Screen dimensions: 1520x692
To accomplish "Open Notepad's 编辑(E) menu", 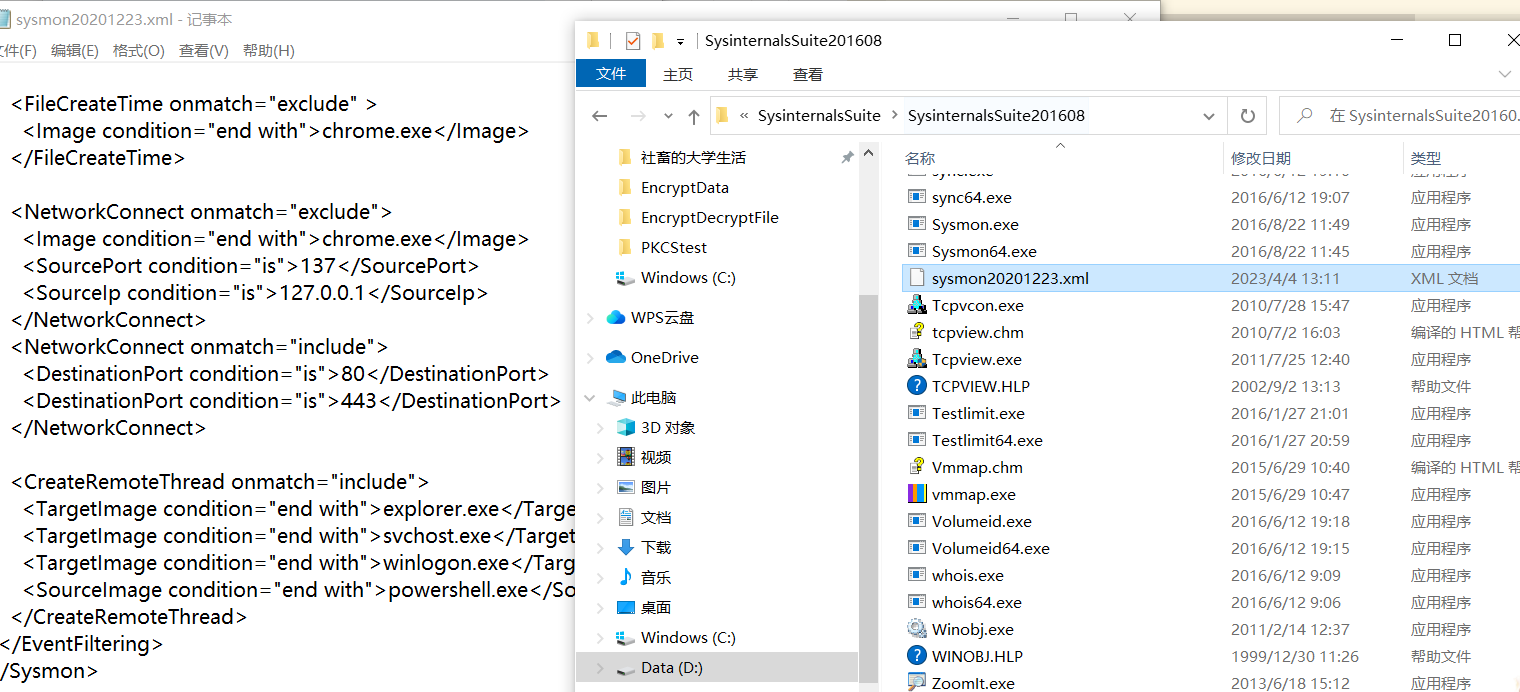I will tap(75, 50).
